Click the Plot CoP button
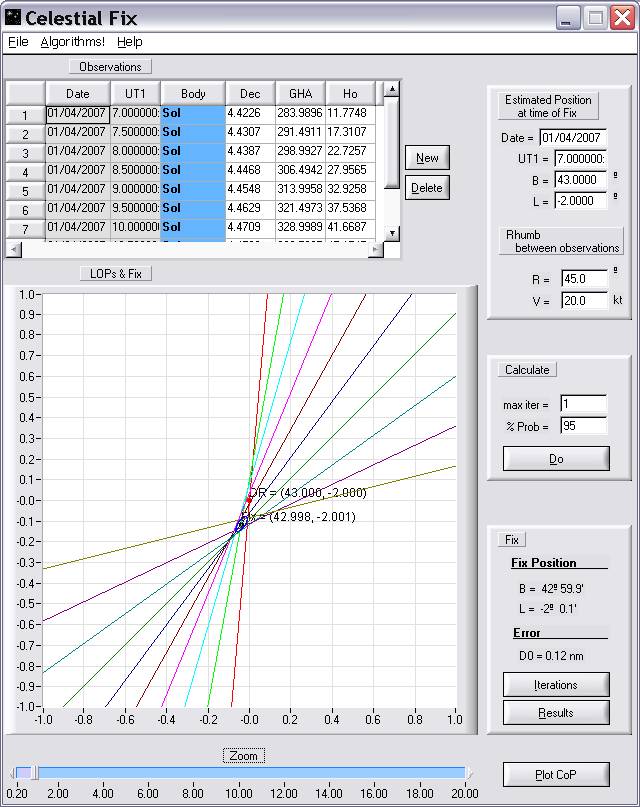 coord(556,775)
